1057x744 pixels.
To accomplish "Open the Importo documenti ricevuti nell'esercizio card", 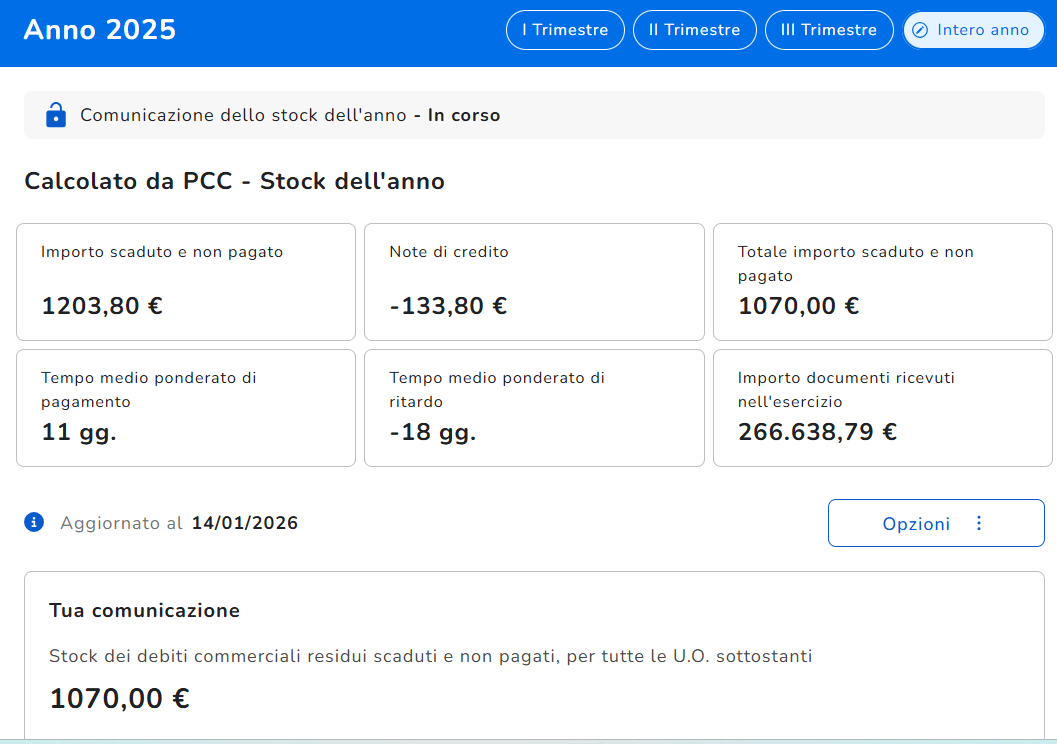I will 882,408.
